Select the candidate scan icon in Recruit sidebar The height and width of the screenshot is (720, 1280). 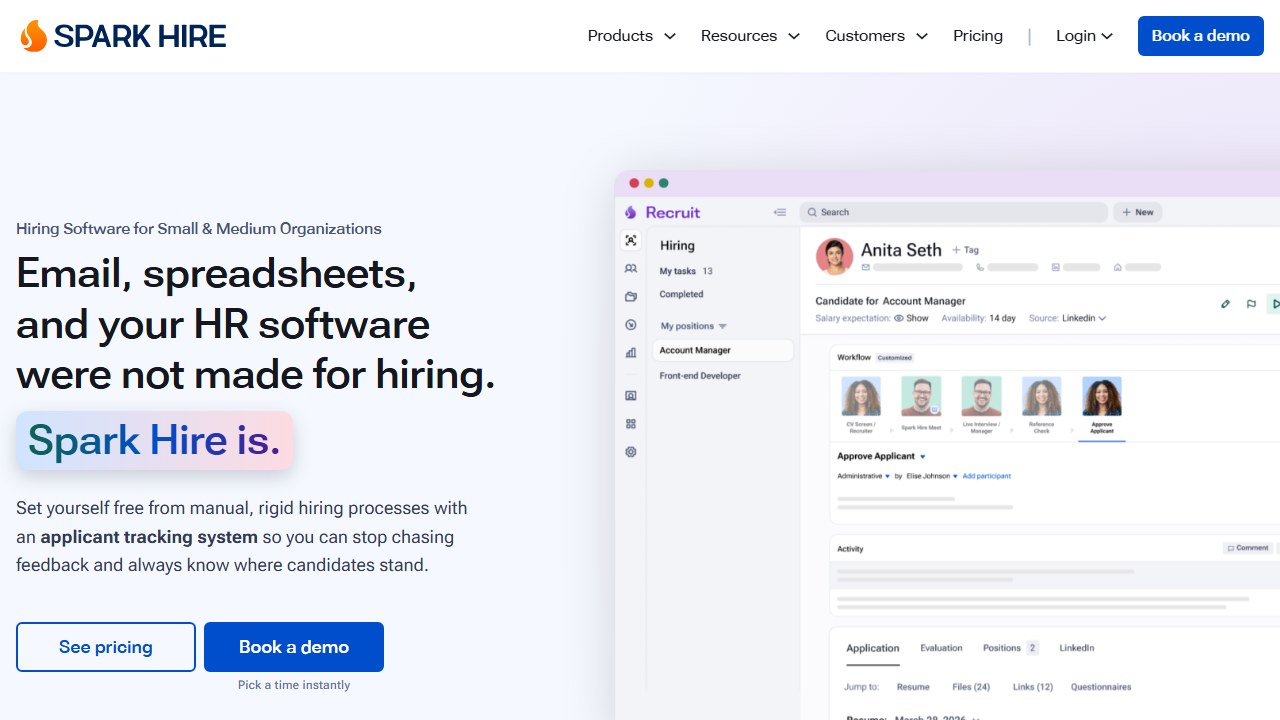tap(630, 240)
